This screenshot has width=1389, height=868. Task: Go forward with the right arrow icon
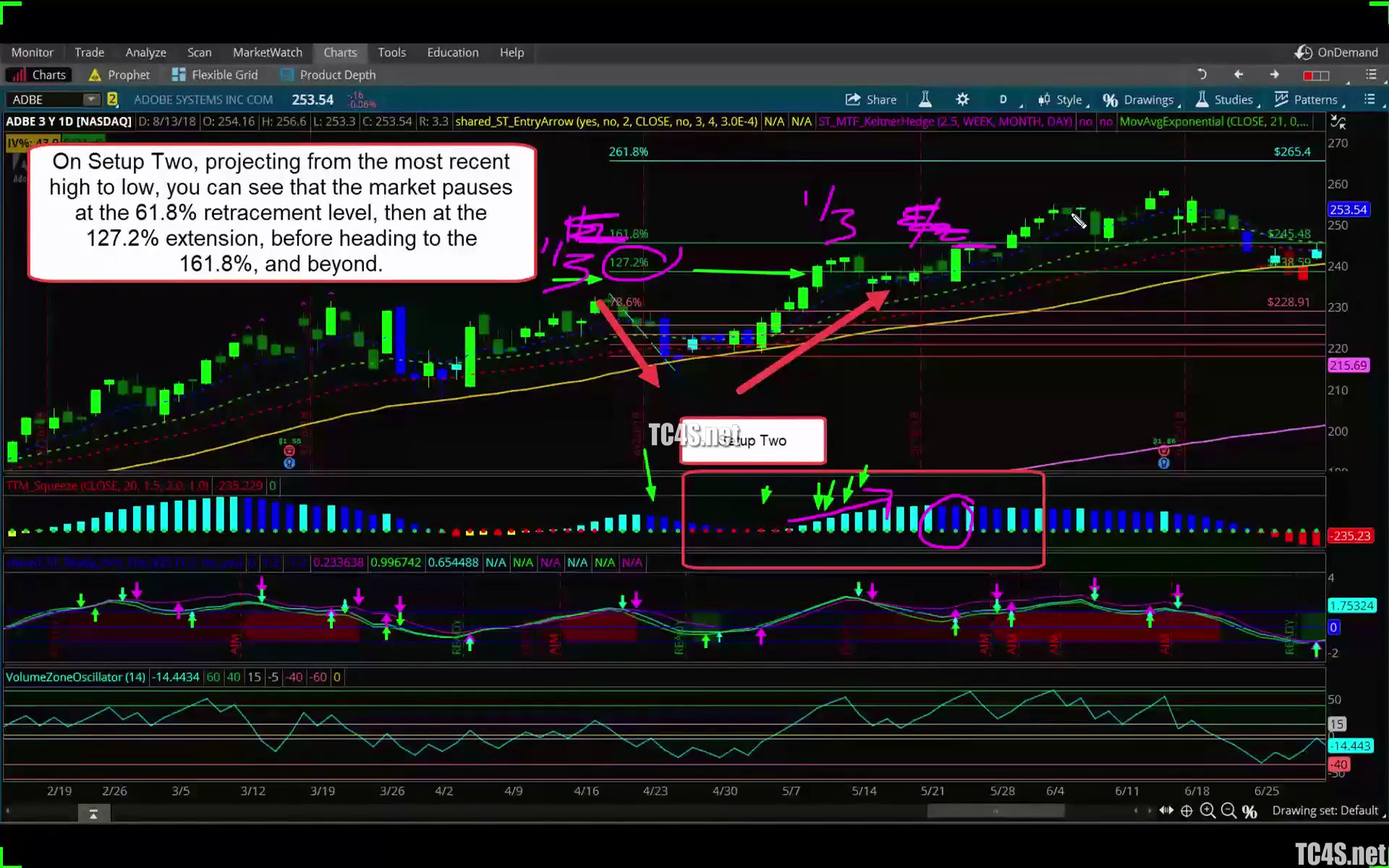click(1275, 75)
